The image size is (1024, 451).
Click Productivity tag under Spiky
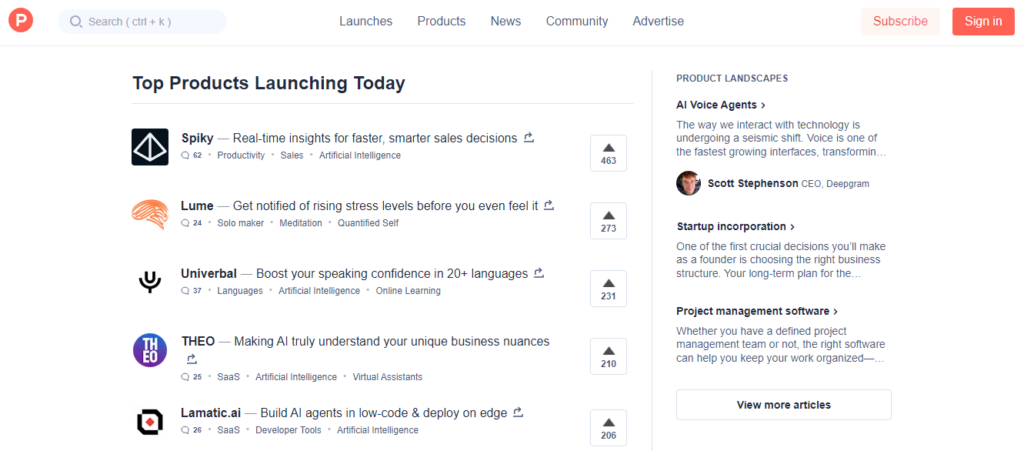pos(241,155)
